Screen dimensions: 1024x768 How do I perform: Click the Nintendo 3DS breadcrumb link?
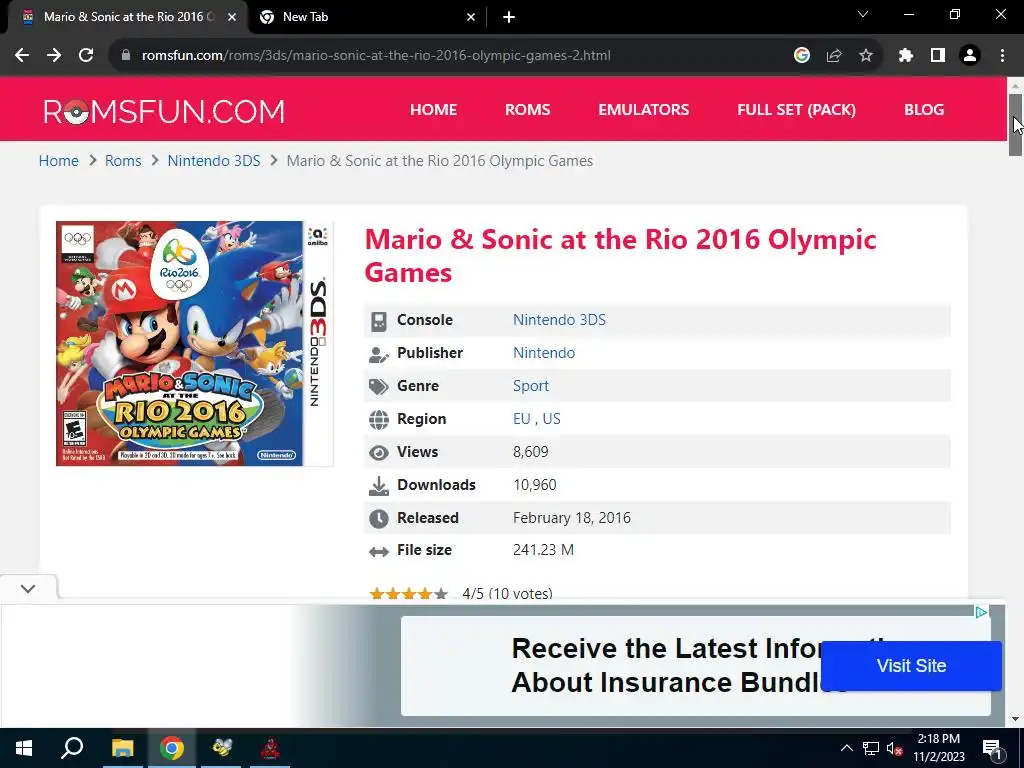[214, 161]
